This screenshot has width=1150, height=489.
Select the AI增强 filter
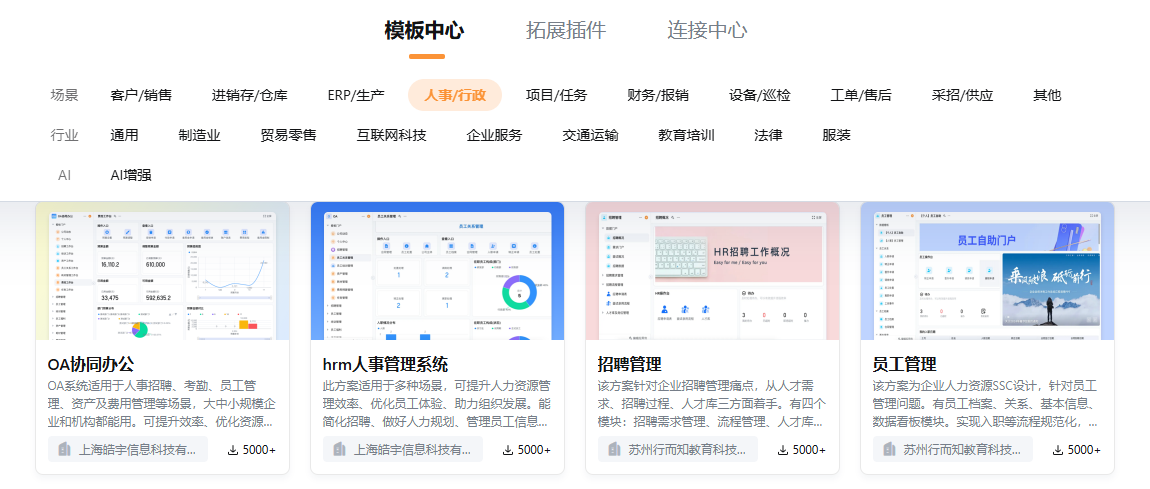(x=131, y=175)
